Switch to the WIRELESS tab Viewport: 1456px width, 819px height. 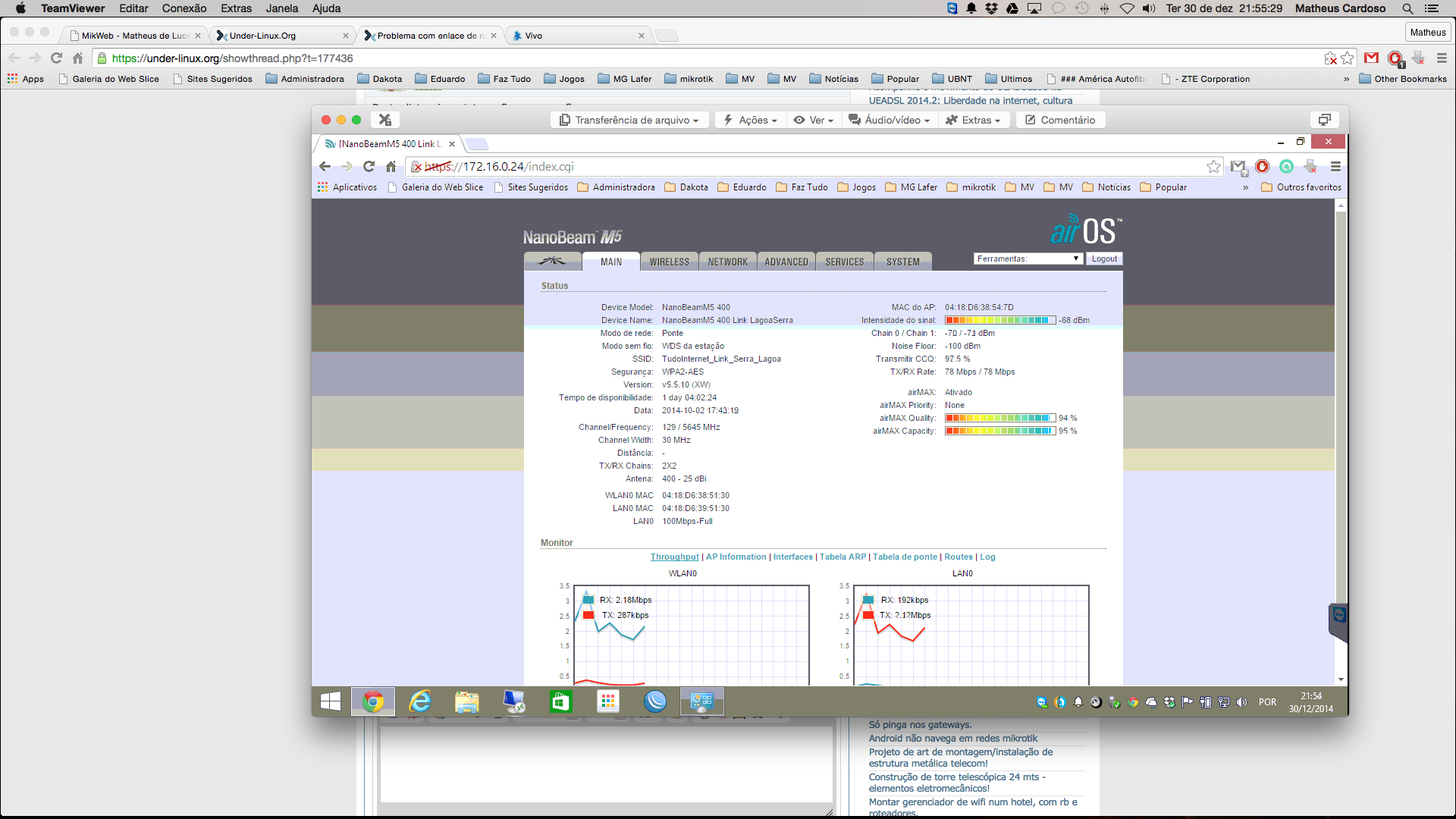669,262
